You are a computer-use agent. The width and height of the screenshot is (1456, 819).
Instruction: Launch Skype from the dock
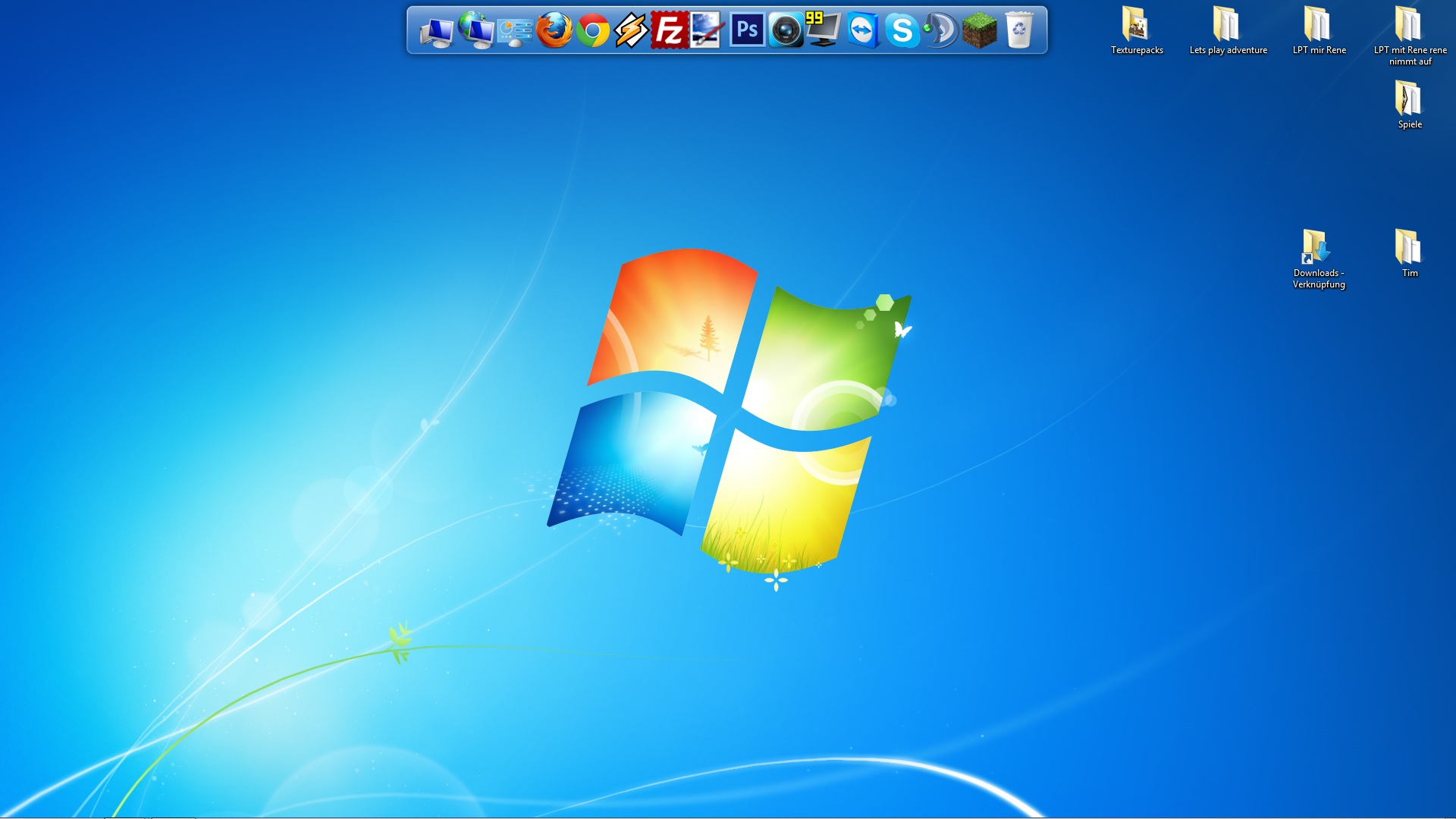pos(902,31)
